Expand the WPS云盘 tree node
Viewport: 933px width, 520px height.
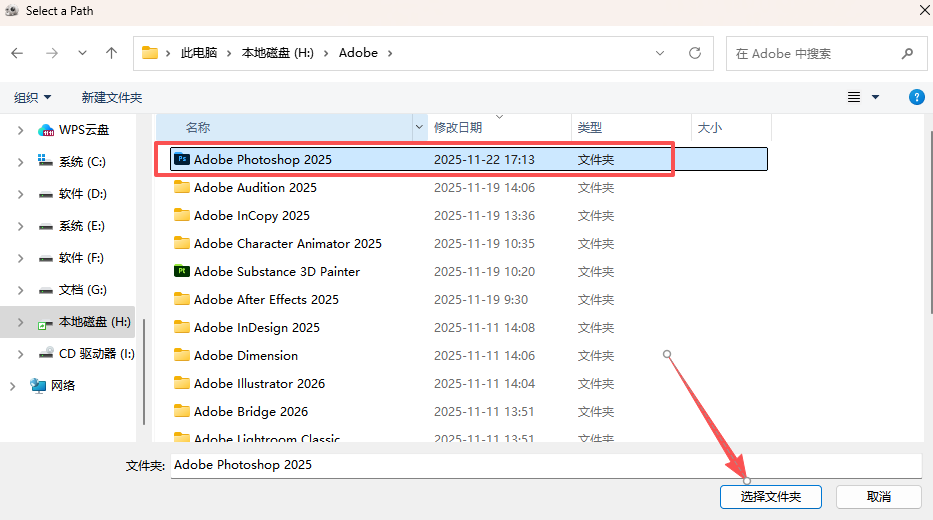tap(20, 130)
